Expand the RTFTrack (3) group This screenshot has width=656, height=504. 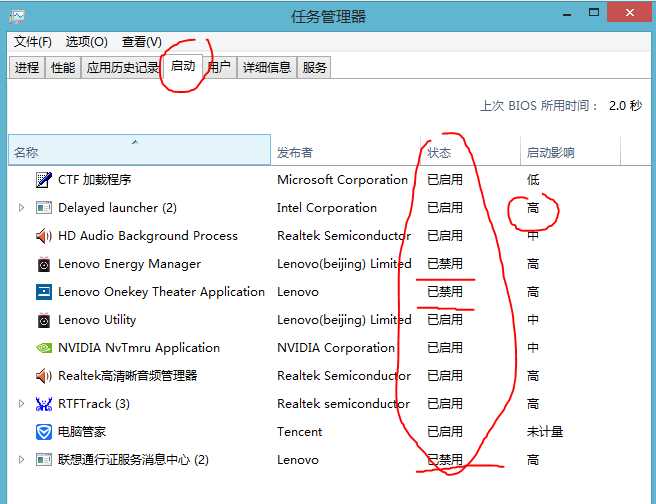[21, 404]
